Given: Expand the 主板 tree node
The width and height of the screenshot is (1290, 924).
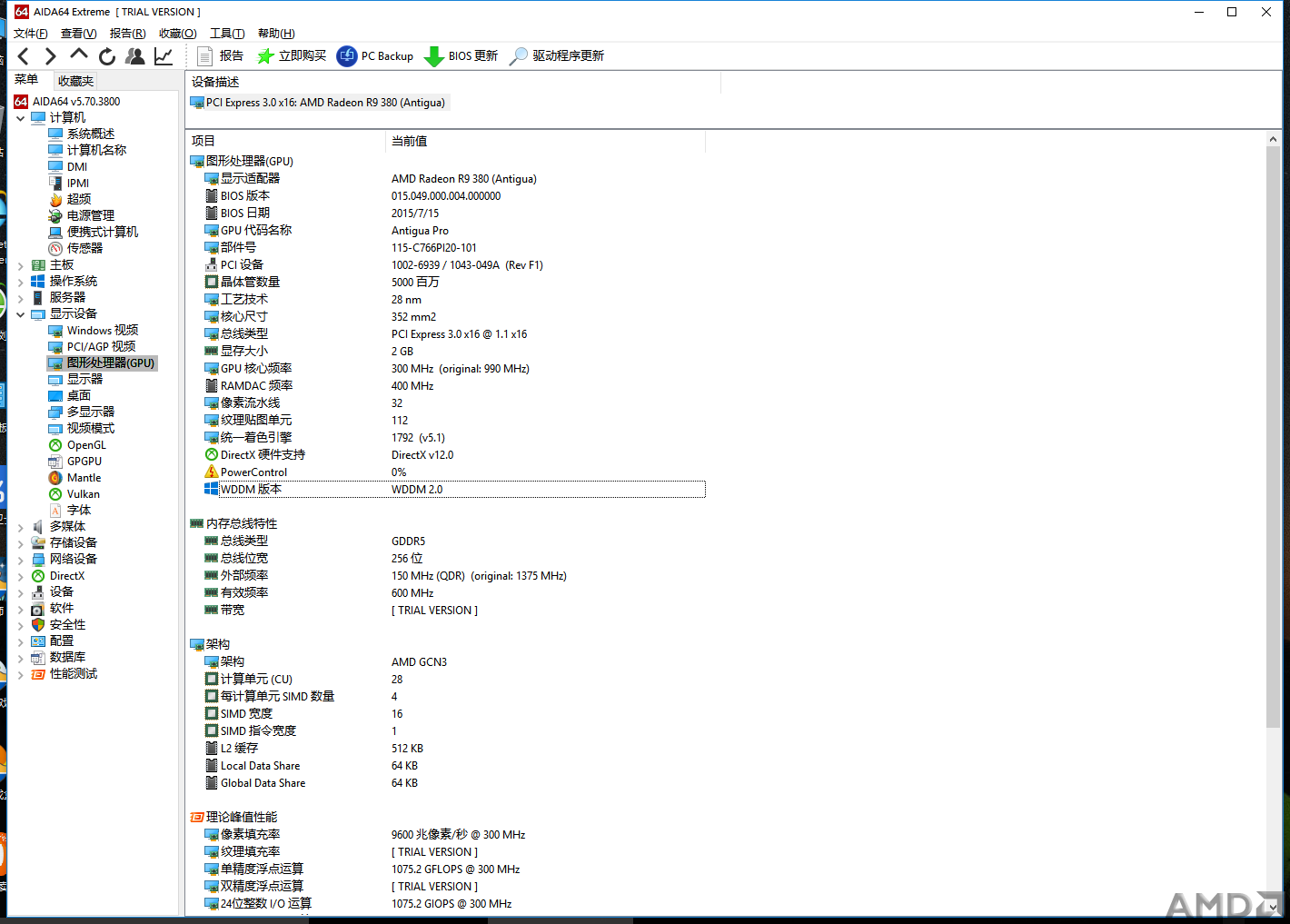Looking at the screenshot, I should pos(20,265).
